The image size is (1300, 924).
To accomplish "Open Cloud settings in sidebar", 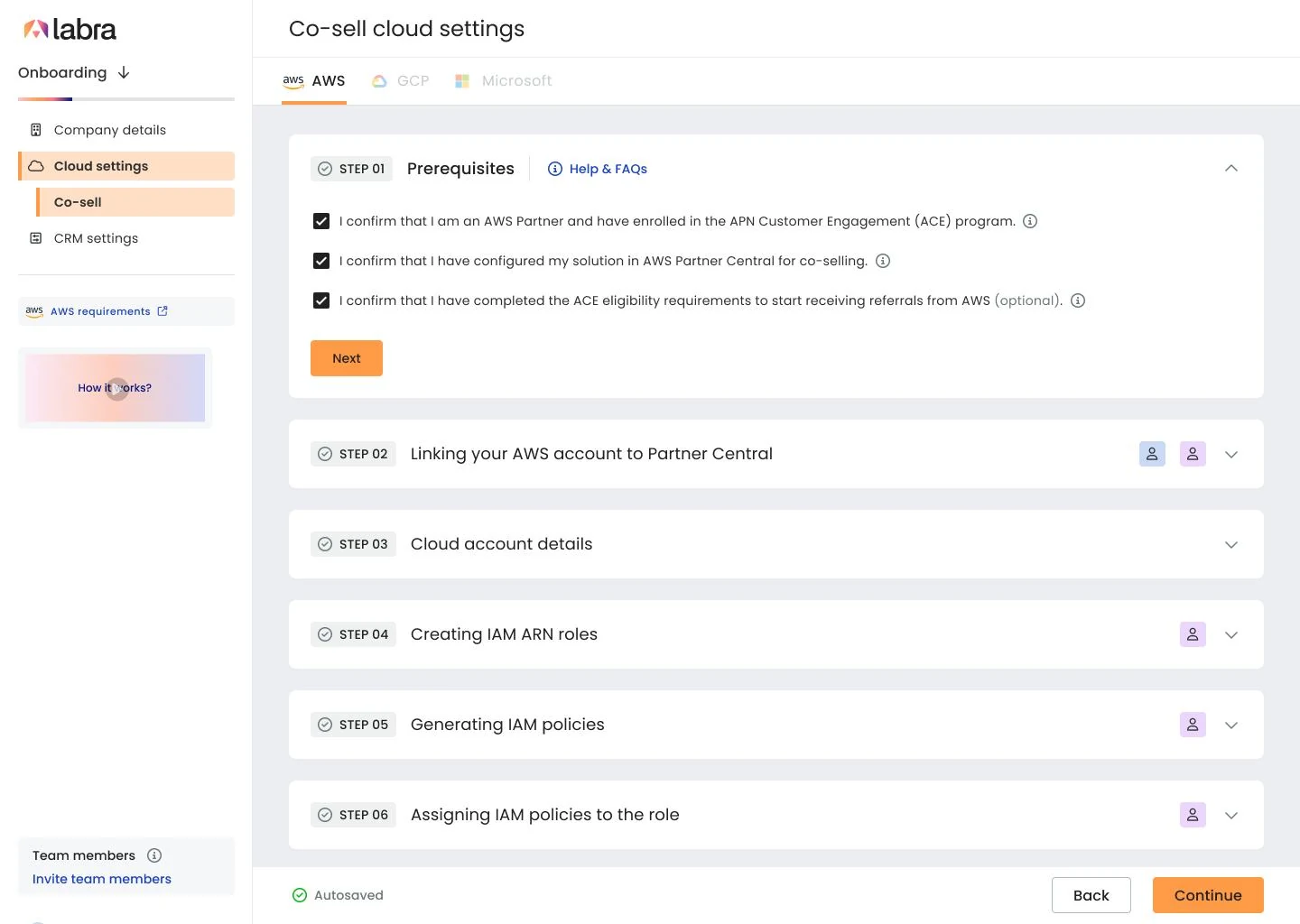I will point(126,166).
